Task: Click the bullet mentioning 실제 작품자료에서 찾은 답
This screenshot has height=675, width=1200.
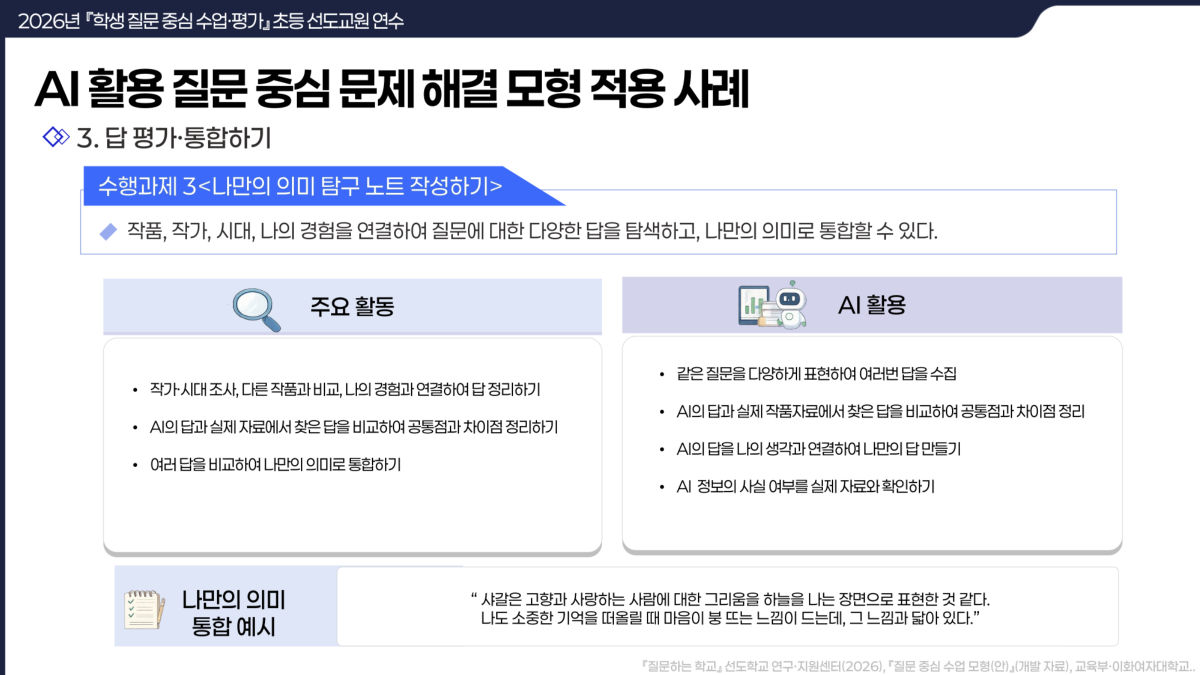Action: (880, 412)
